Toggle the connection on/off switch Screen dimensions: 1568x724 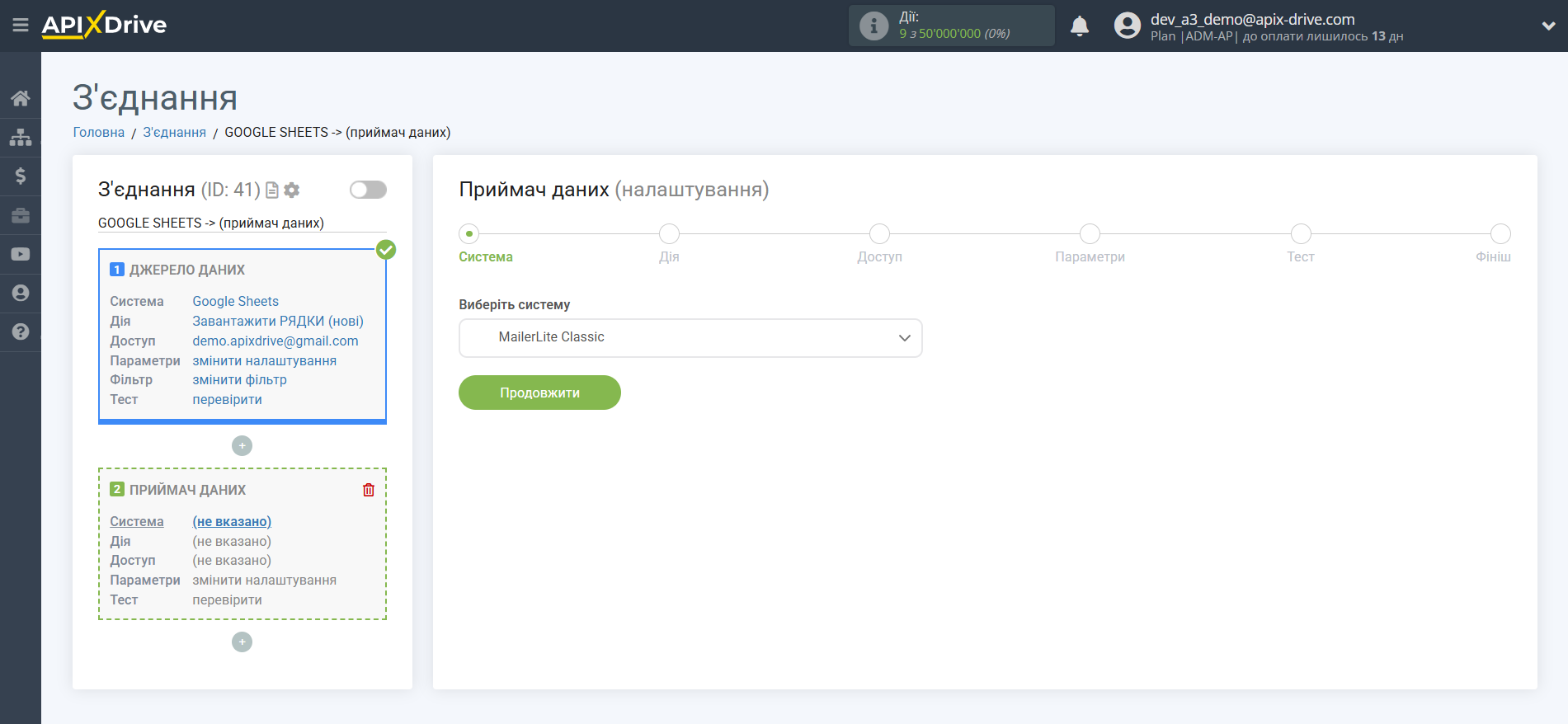click(368, 190)
